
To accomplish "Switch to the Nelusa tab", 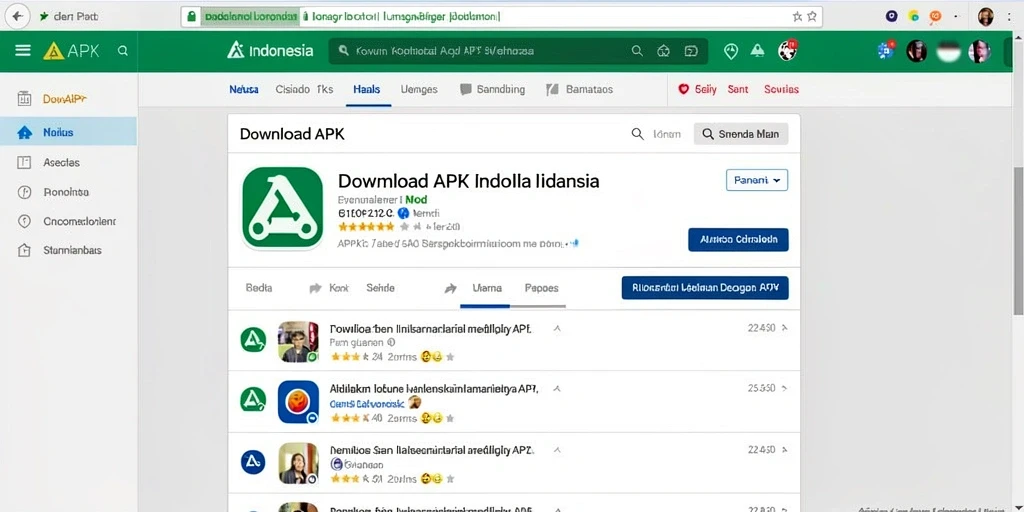I will coord(244,89).
